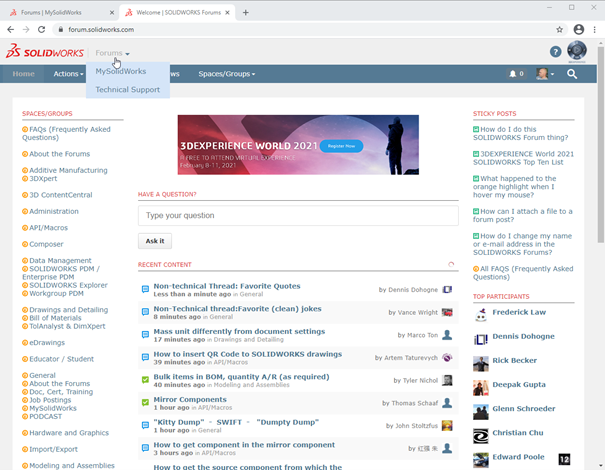The image size is (605, 470).
Task: Open Mass unit differently from document settings
Action: (x=239, y=331)
